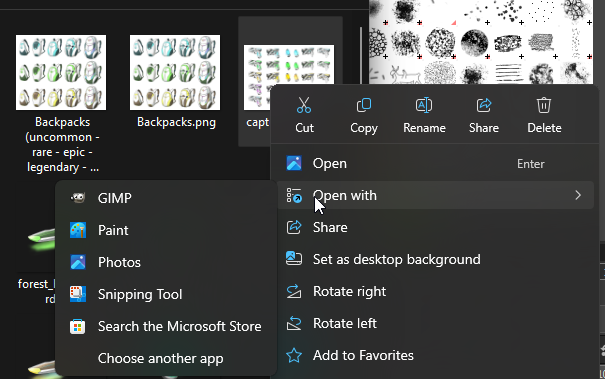Select the Backpacks.png thumbnail

pyautogui.click(x=175, y=73)
